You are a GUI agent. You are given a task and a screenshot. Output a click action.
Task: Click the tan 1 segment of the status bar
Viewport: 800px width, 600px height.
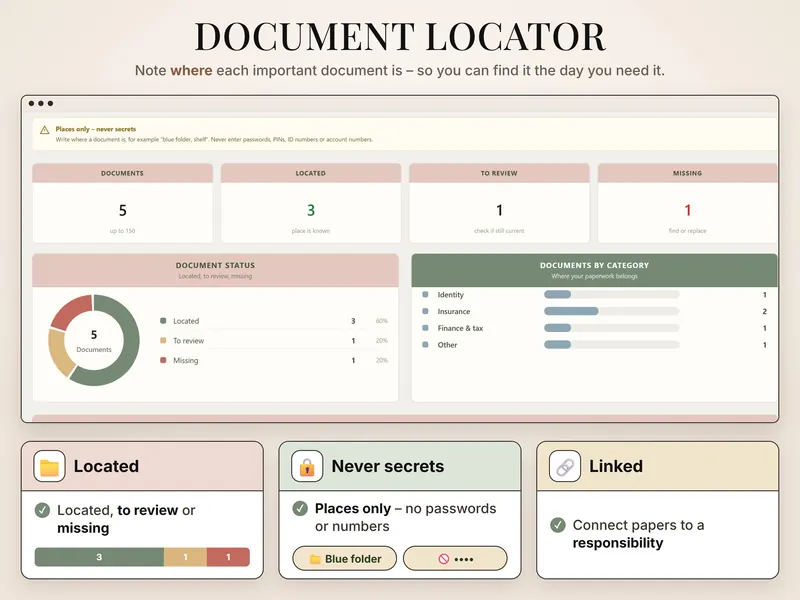click(x=185, y=557)
